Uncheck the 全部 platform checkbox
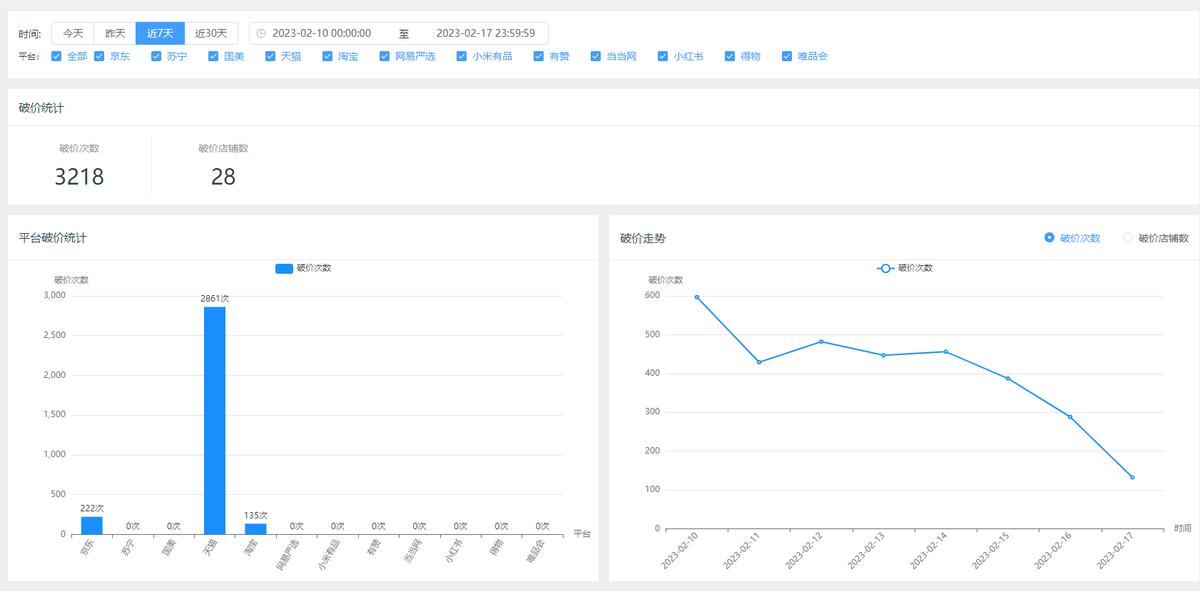Screen dimensions: 1200x591 click(x=57, y=56)
